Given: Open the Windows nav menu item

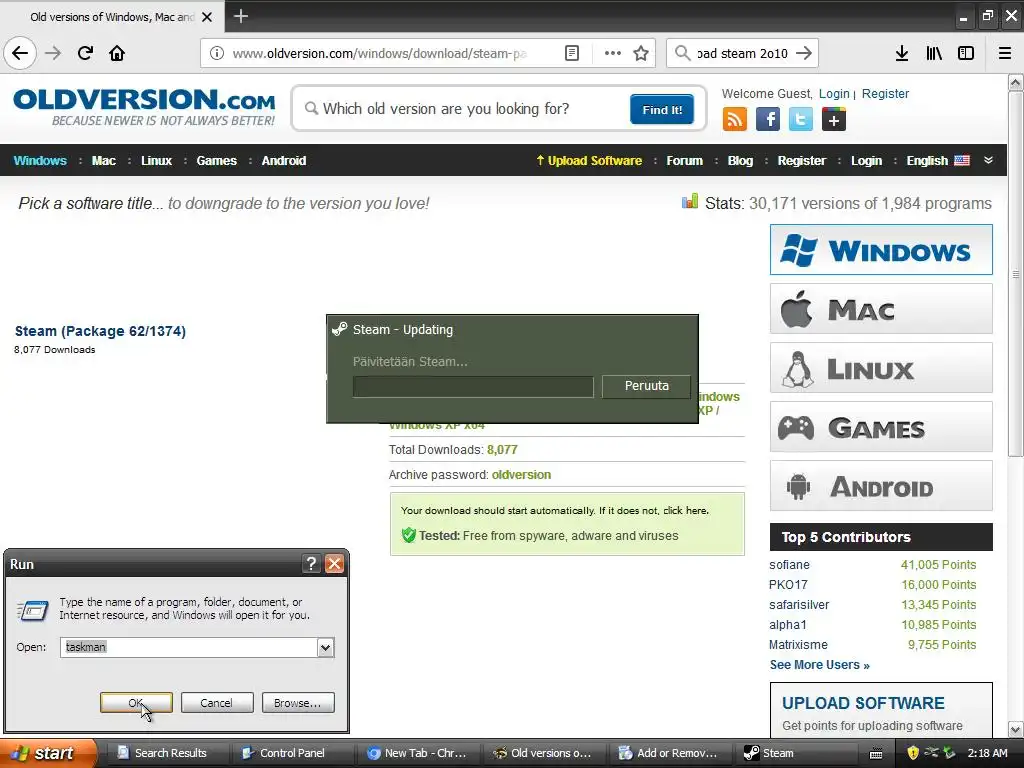Looking at the screenshot, I should click(x=40, y=161).
